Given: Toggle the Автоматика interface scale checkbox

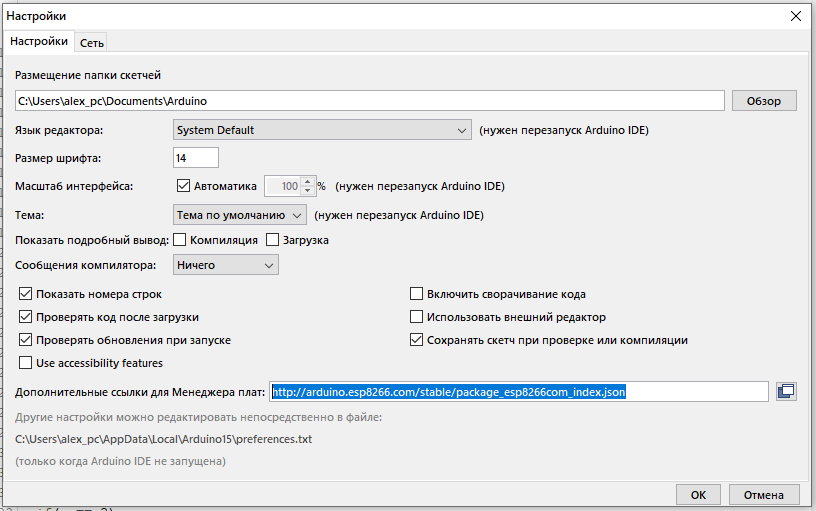Looking at the screenshot, I should (x=183, y=186).
